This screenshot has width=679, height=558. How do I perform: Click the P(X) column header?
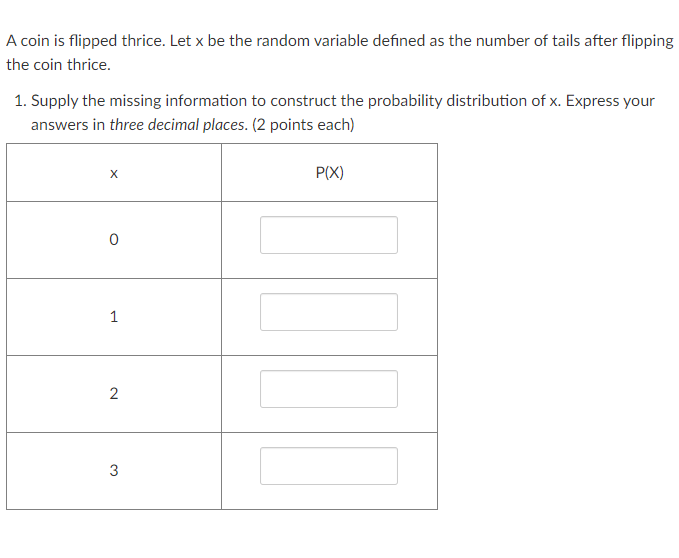click(330, 172)
